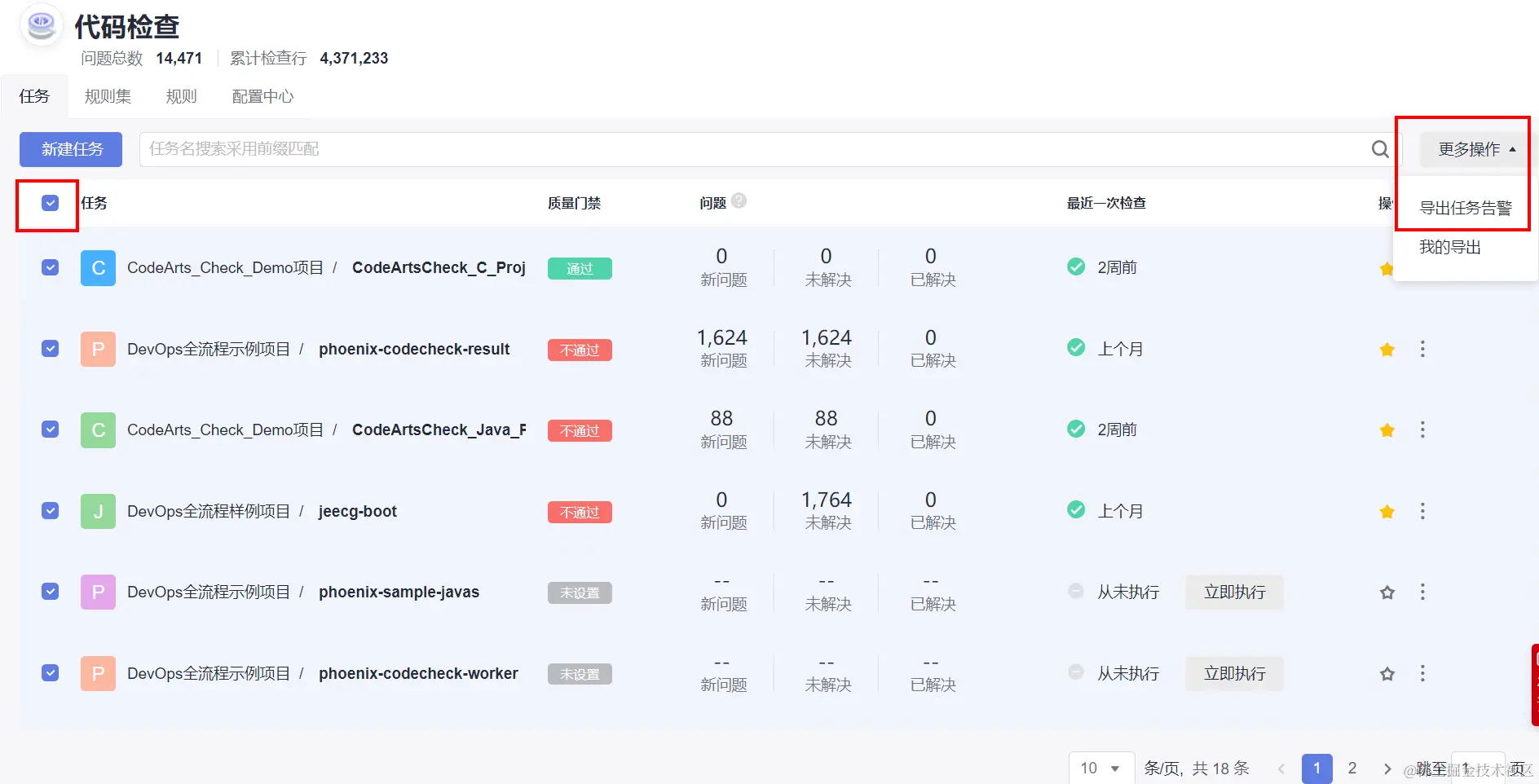Click the C icon of CodeArtsCheck_C_Proj
Viewport: 1539px width, 784px height.
(x=98, y=268)
